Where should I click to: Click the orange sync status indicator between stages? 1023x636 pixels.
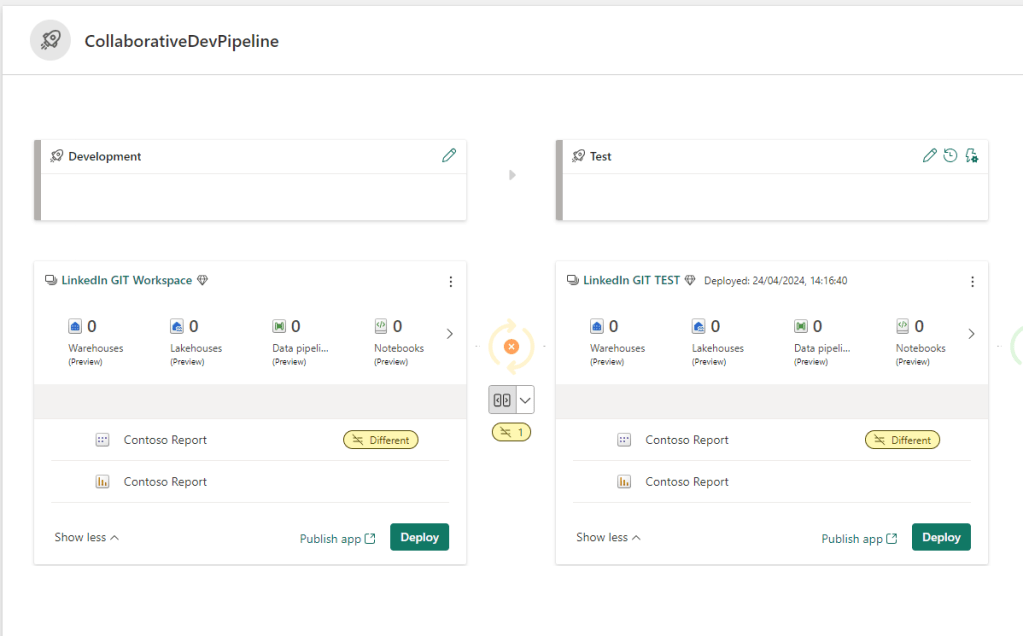tap(511, 347)
